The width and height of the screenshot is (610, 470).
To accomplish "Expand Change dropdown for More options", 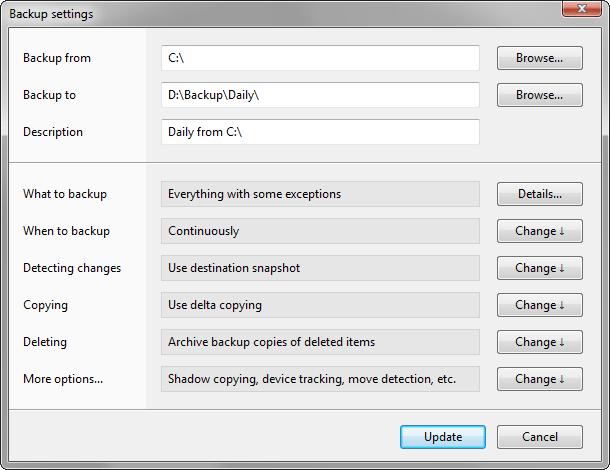I will [539, 379].
